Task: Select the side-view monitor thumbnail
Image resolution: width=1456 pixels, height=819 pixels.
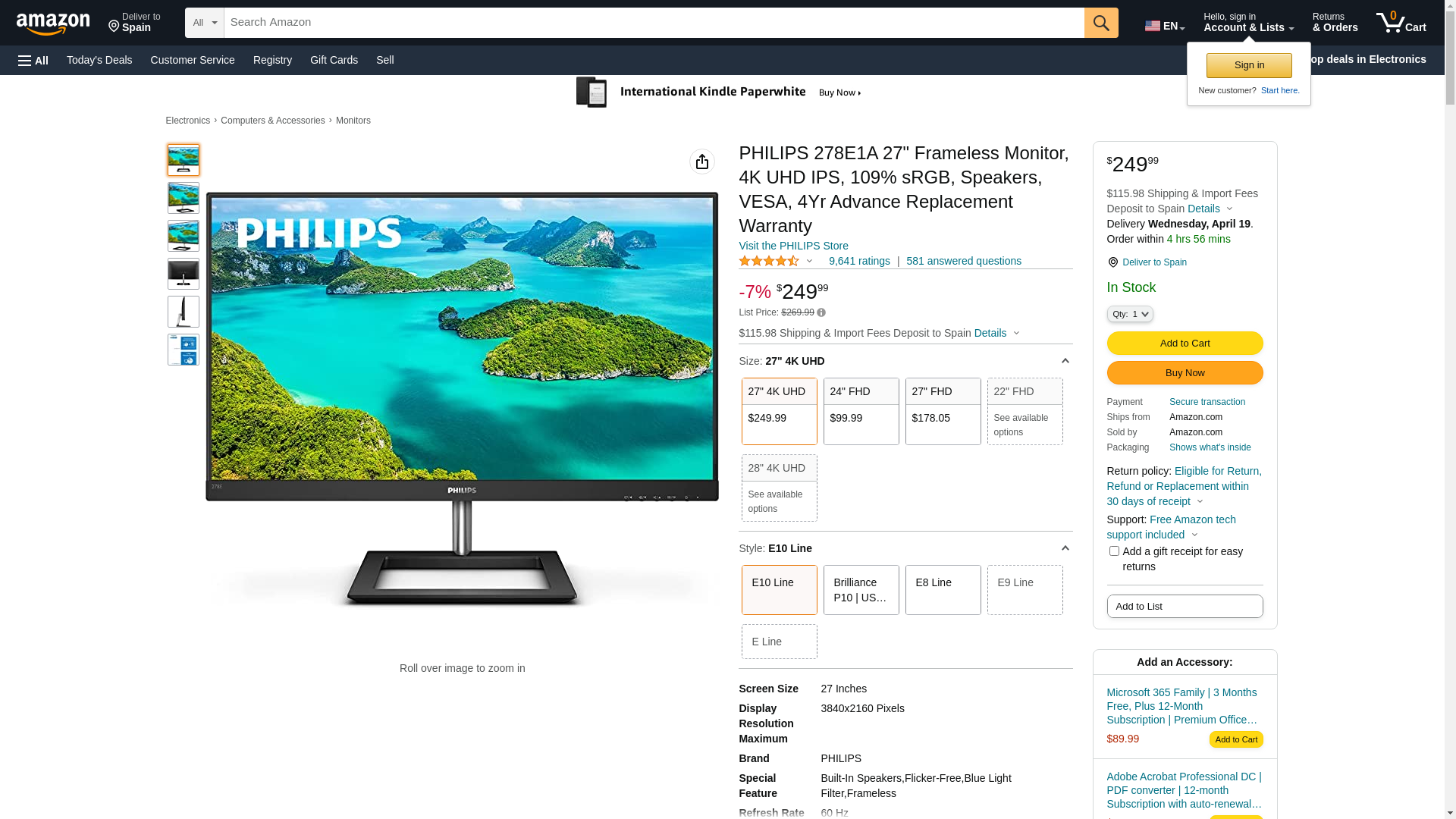Action: tap(184, 312)
